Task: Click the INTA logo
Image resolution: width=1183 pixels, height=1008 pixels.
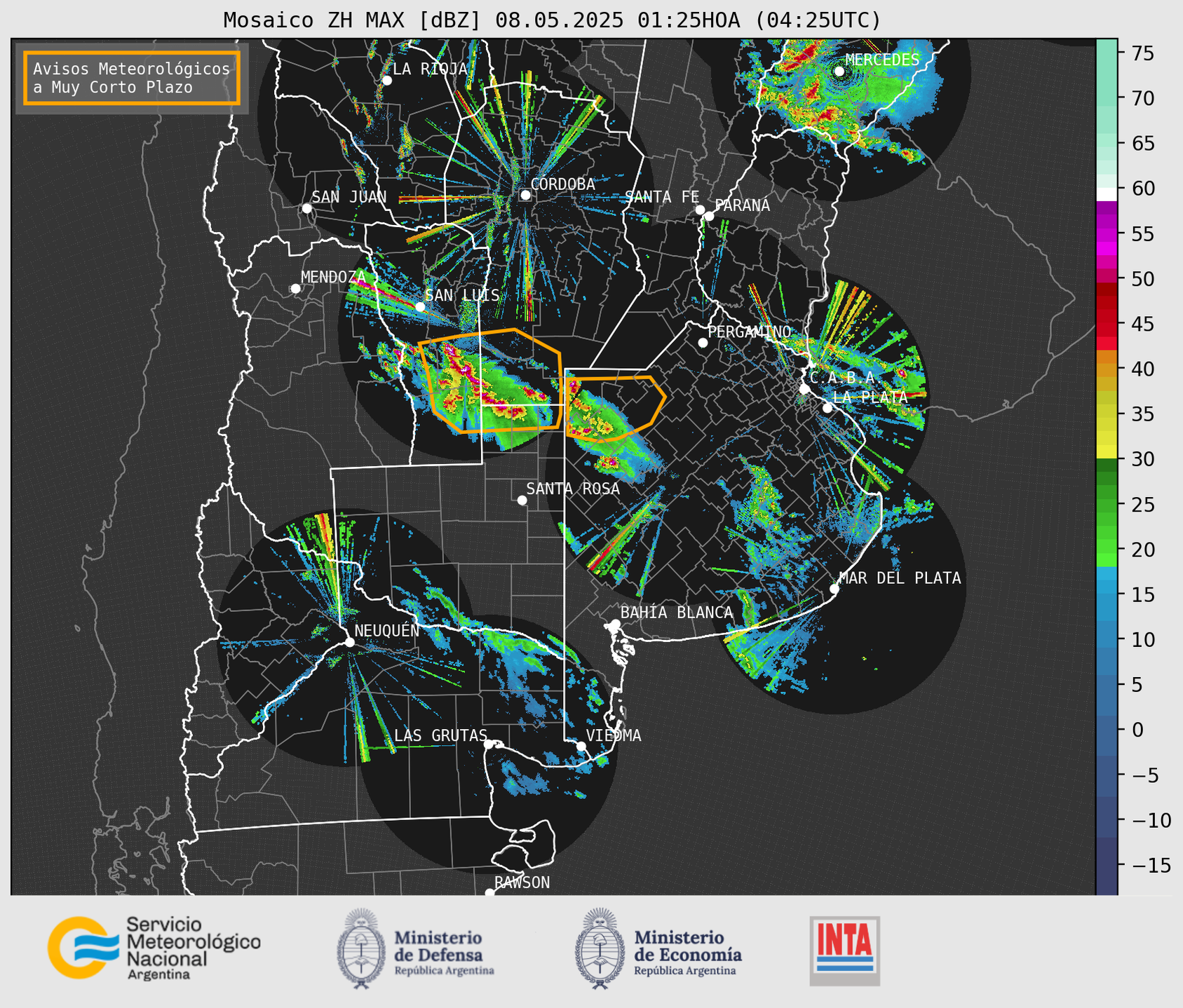Action: [x=844, y=951]
